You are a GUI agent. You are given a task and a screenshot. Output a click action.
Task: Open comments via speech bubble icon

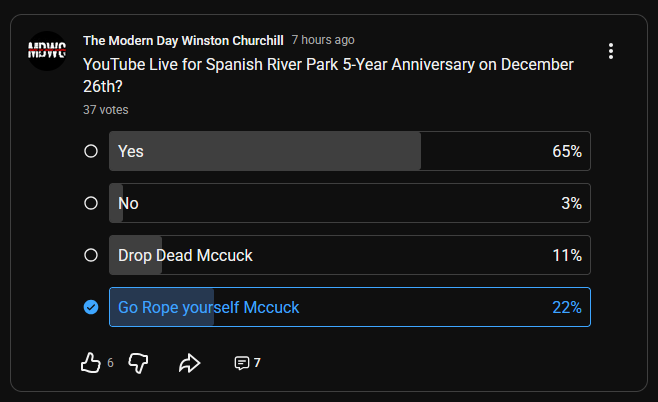pos(241,363)
